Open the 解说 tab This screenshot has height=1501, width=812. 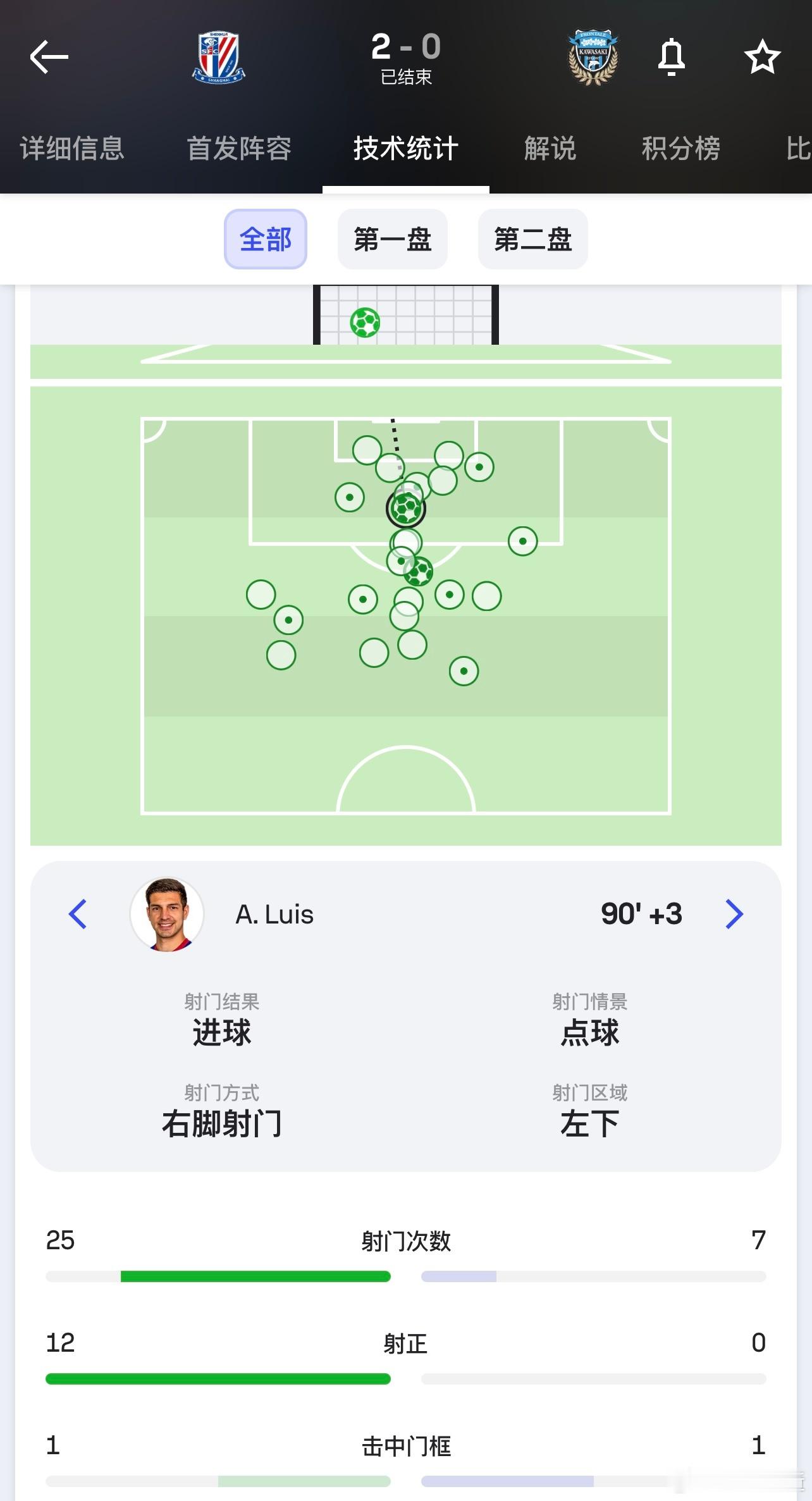[x=550, y=149]
